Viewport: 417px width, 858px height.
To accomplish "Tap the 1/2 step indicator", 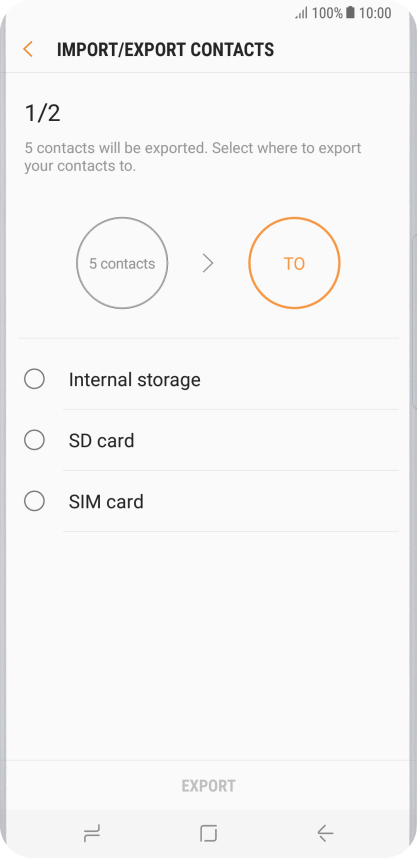I will [43, 114].
